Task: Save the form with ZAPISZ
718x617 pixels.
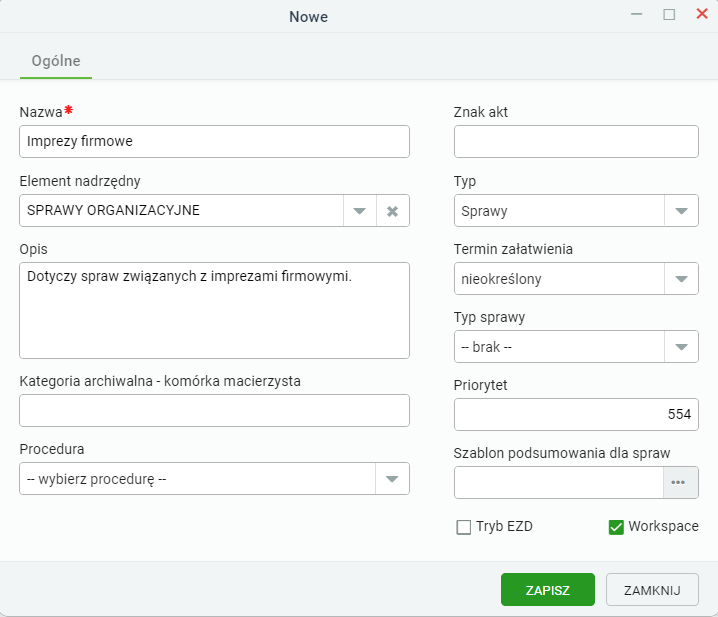Action: (x=548, y=590)
